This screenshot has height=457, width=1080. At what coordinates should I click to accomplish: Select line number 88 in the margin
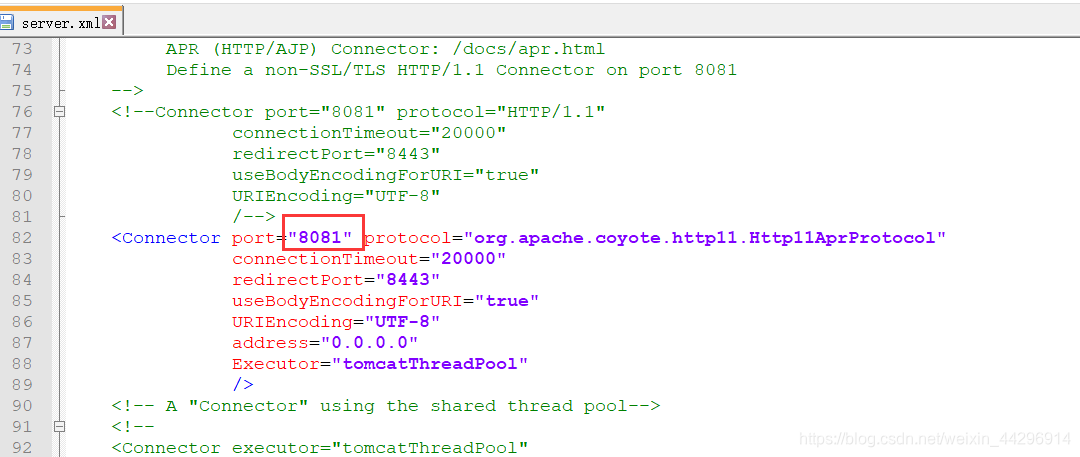23,364
